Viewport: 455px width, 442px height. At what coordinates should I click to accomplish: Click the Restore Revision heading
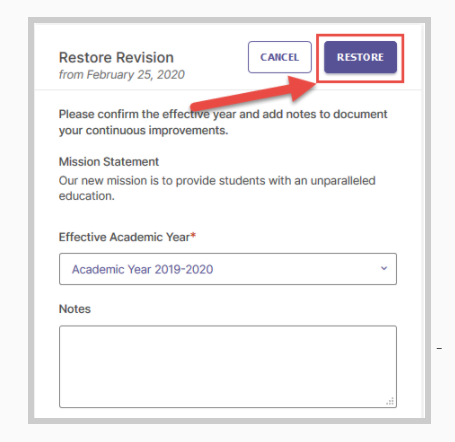coord(116,58)
